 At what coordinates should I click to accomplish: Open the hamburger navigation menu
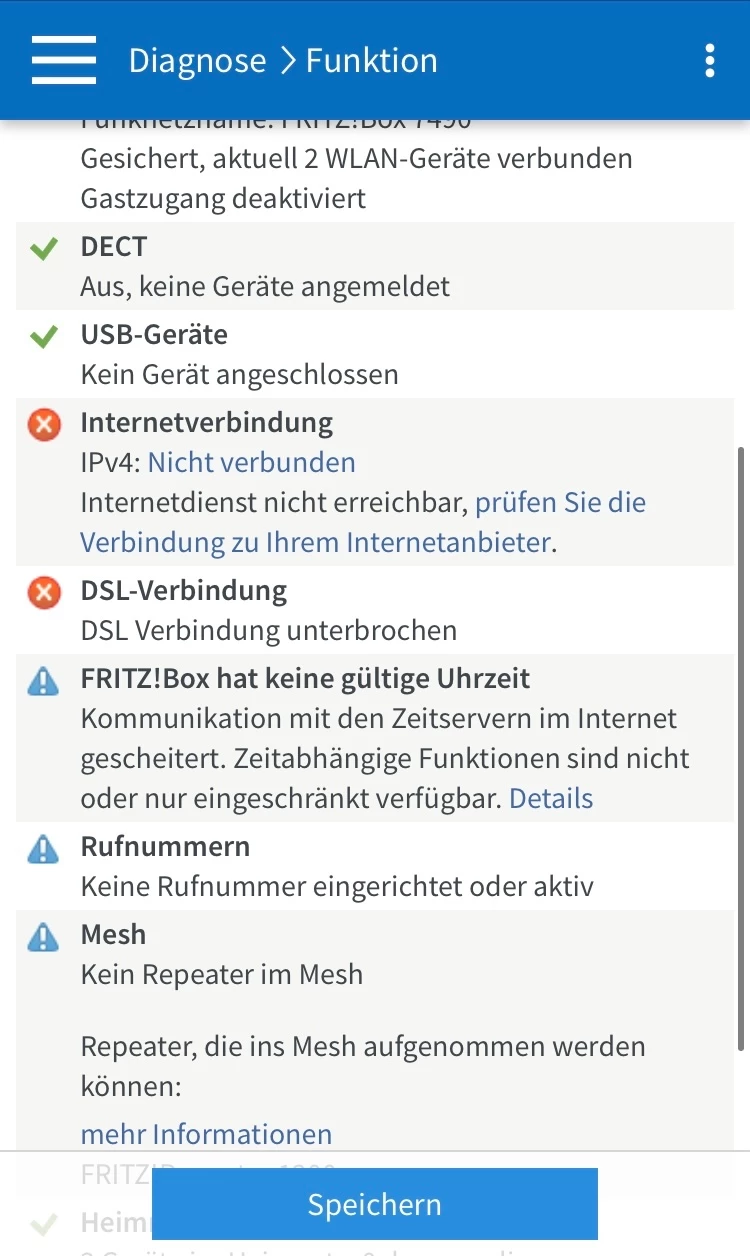coord(64,60)
